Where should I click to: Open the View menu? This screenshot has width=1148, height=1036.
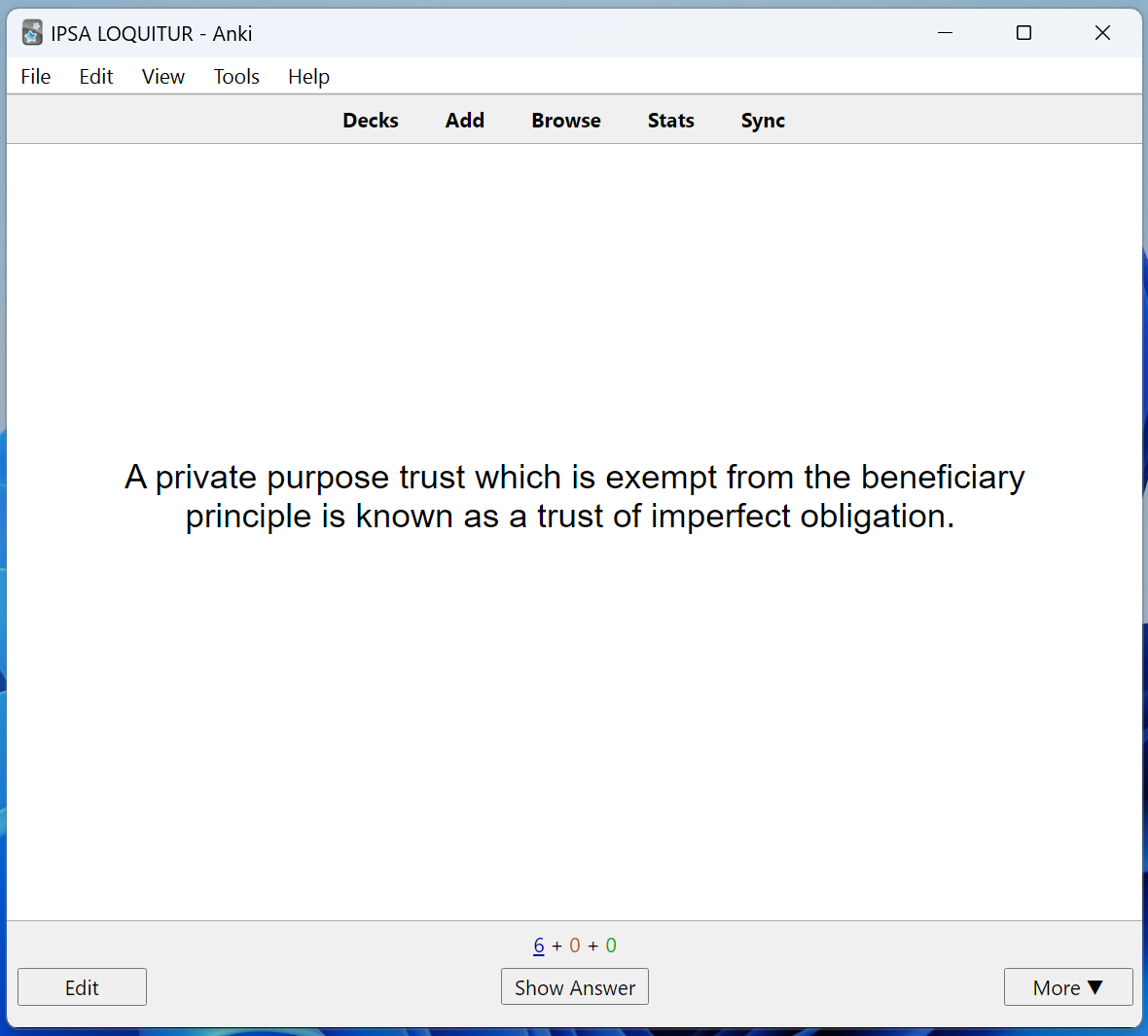[161, 76]
